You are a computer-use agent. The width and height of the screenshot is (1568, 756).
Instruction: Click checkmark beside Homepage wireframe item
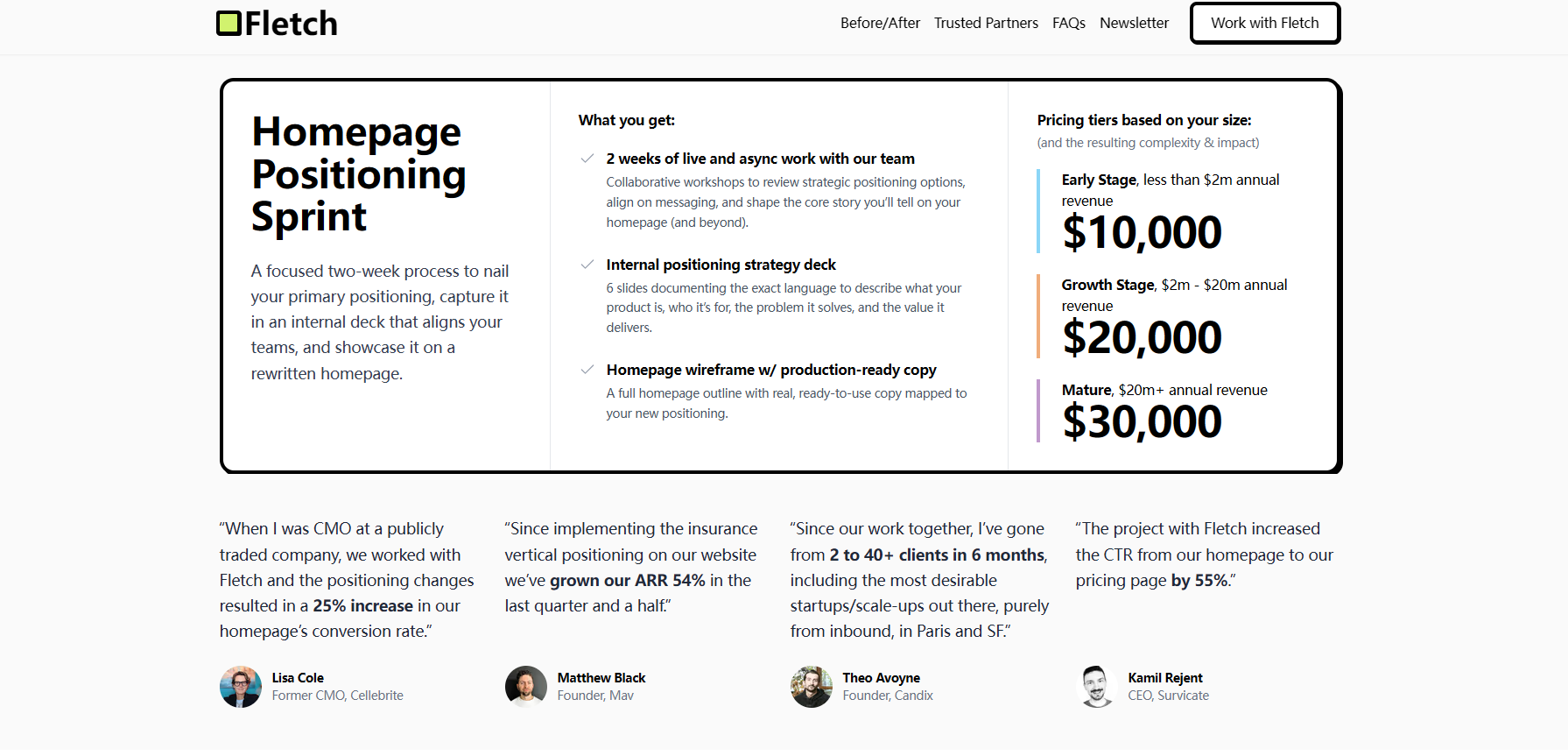click(587, 370)
